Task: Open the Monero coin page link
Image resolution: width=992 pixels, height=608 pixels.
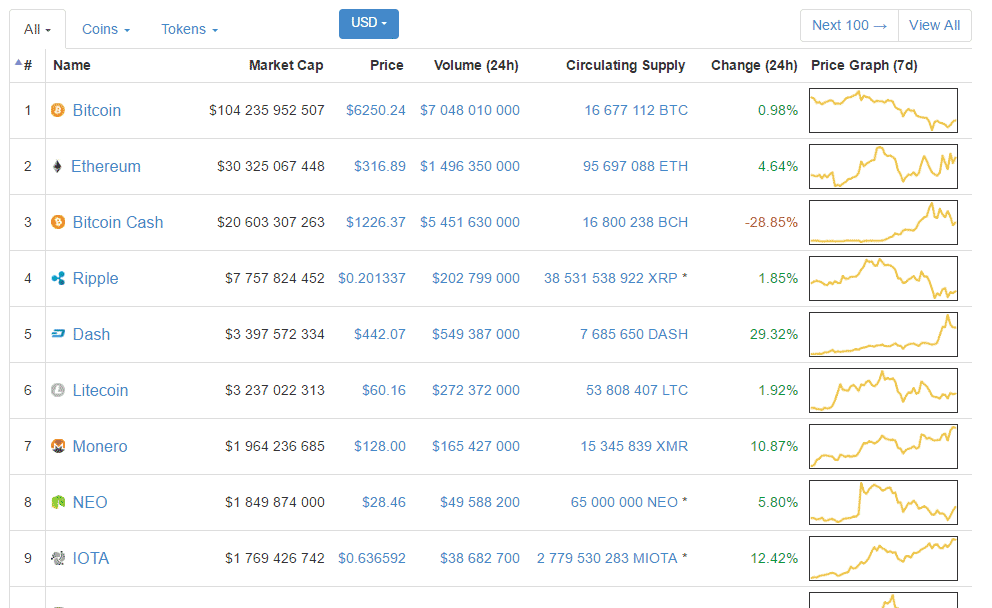Action: click(x=100, y=447)
